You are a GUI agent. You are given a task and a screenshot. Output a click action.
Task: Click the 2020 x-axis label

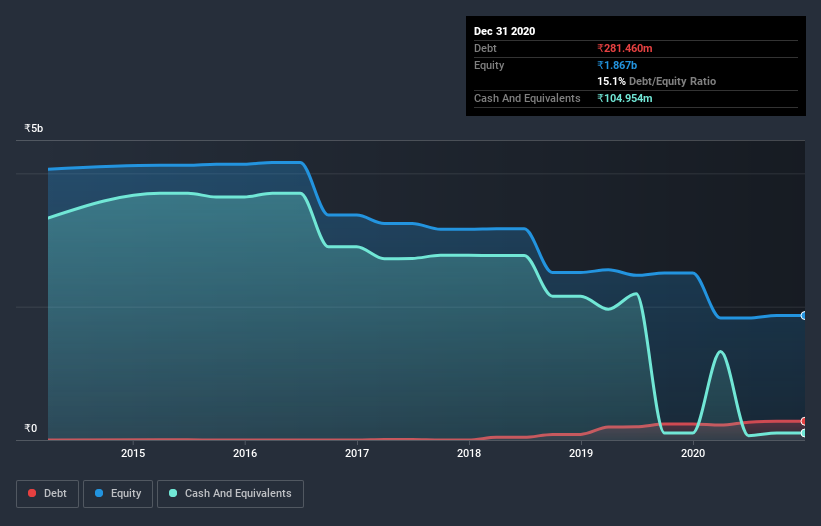pyautogui.click(x=693, y=453)
